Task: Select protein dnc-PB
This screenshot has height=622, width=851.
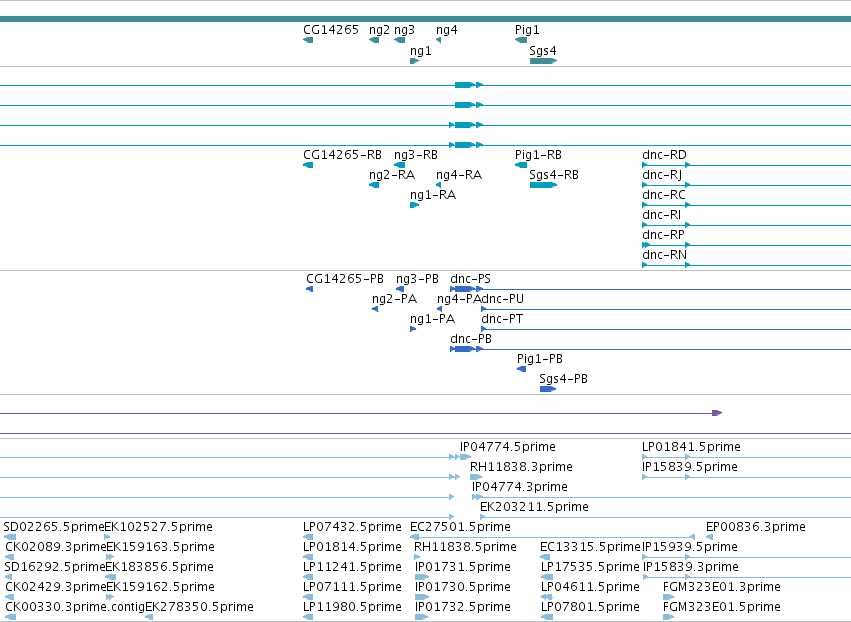Action: 471,339
